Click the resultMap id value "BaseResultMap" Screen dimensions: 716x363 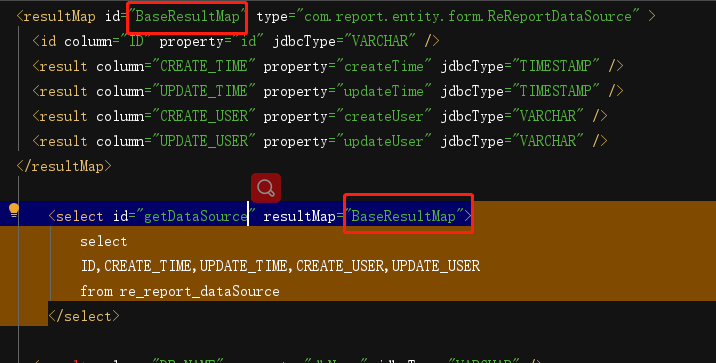[x=188, y=17]
